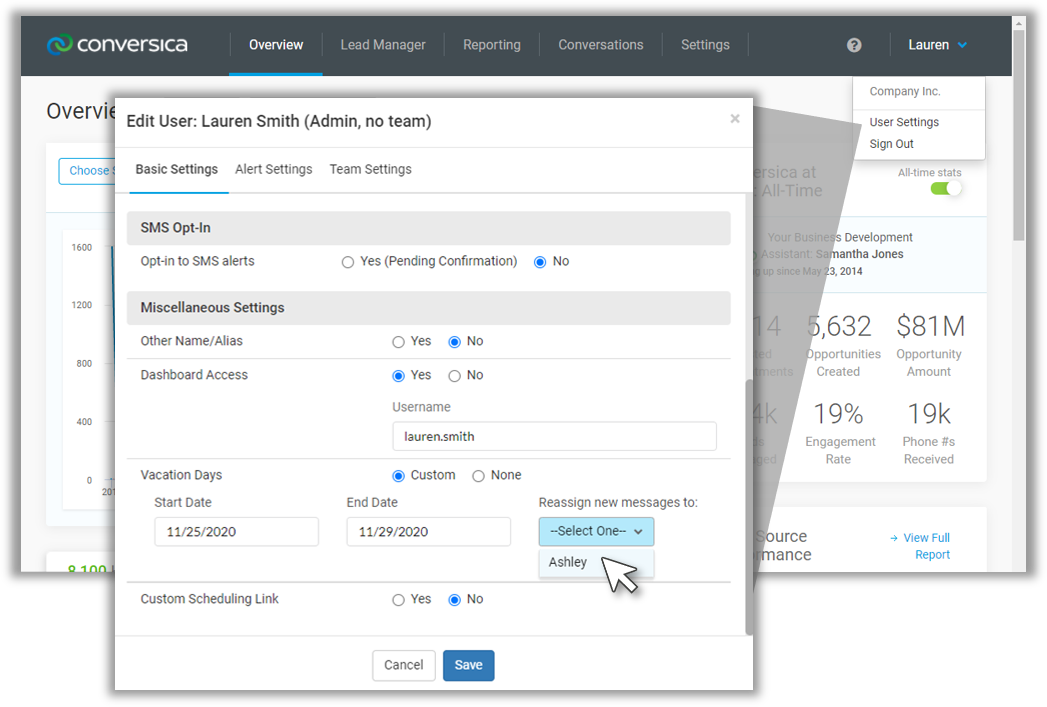Click the End Date field
This screenshot has height=707, width=1047.
(429, 532)
